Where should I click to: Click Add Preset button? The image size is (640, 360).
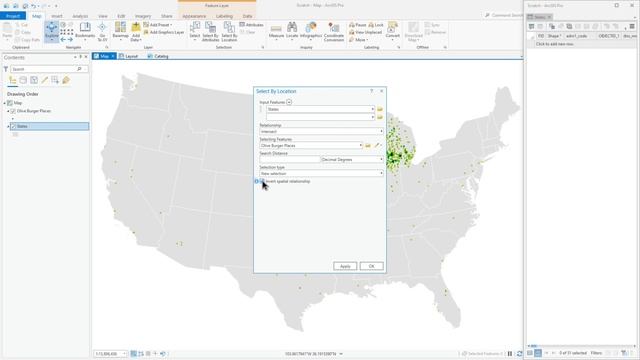point(158,25)
